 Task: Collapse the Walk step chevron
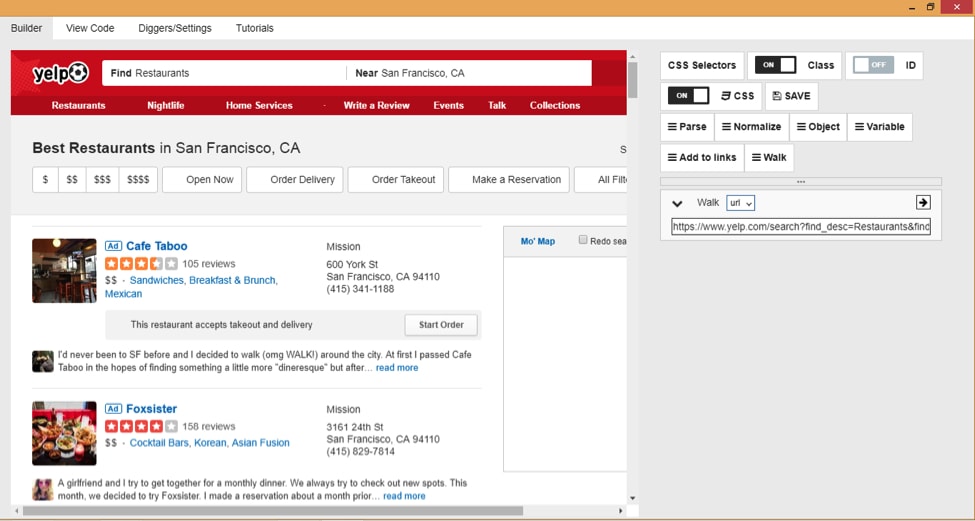(678, 203)
